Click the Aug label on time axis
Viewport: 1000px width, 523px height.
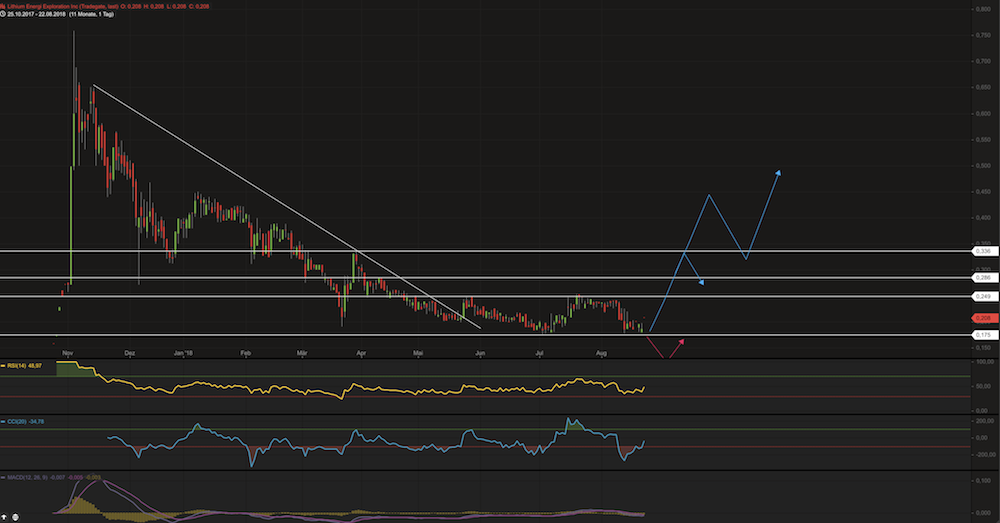[x=601, y=352]
